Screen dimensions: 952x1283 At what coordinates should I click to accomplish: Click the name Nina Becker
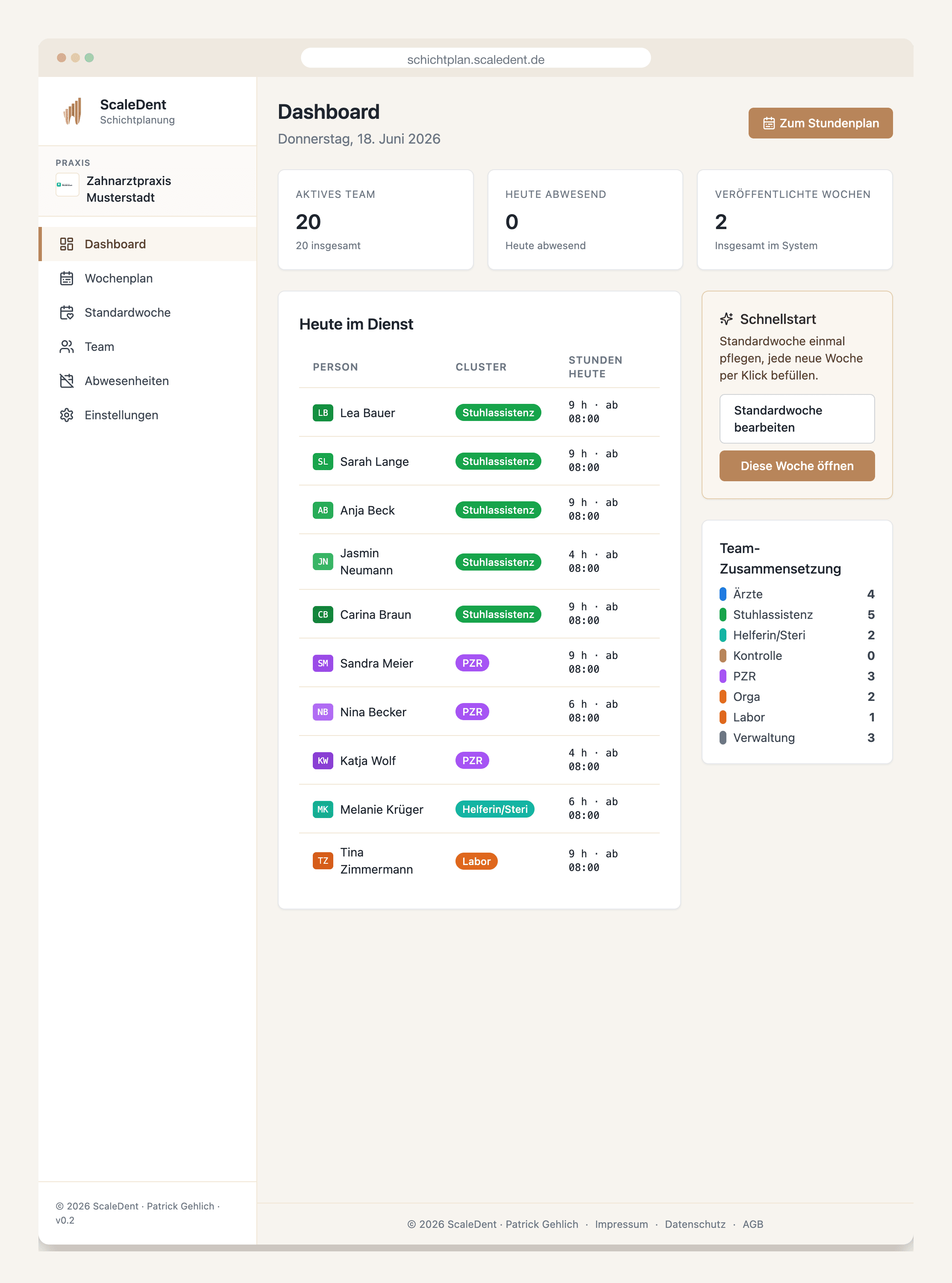click(373, 712)
